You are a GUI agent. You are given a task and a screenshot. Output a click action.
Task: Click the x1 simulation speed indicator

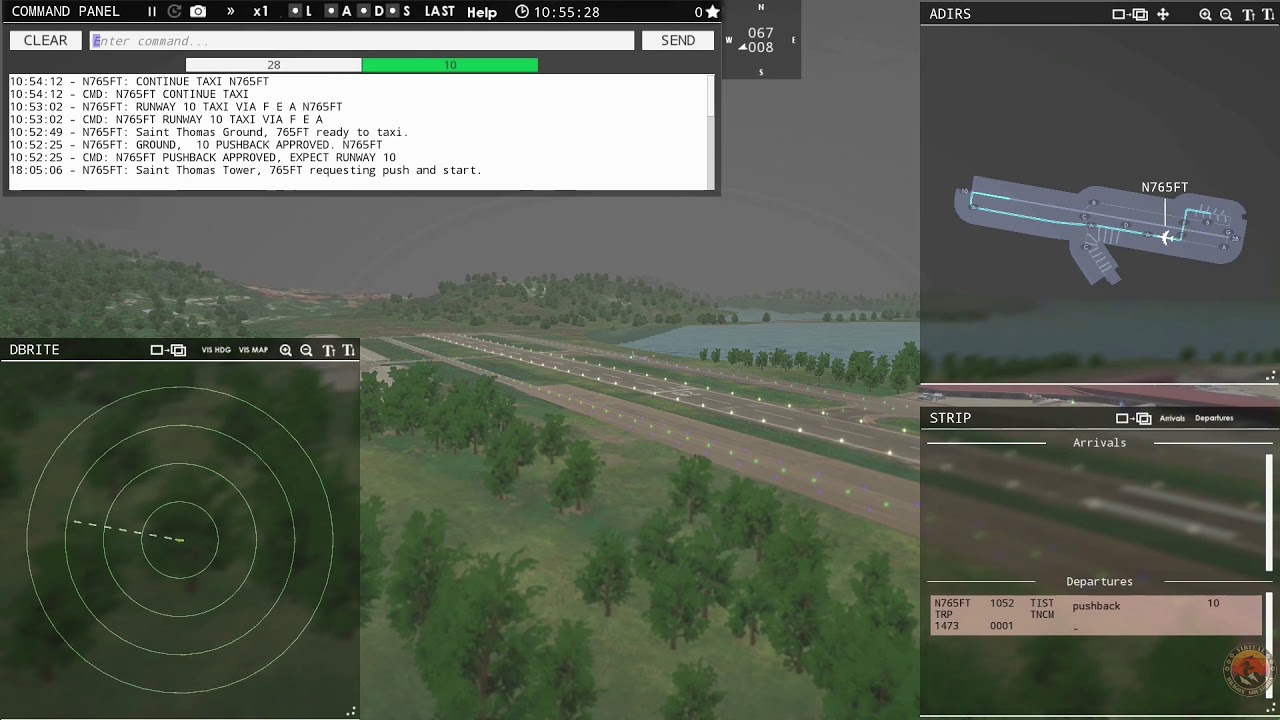pyautogui.click(x=261, y=12)
